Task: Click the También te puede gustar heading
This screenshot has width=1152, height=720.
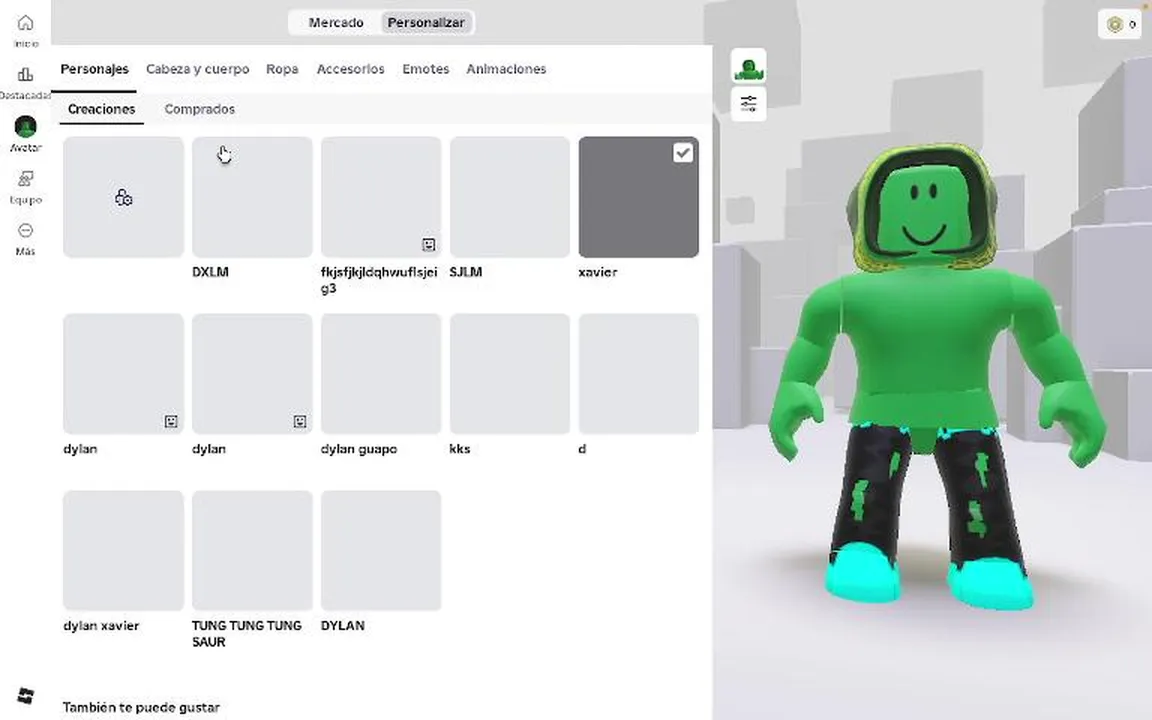Action: coord(141,708)
